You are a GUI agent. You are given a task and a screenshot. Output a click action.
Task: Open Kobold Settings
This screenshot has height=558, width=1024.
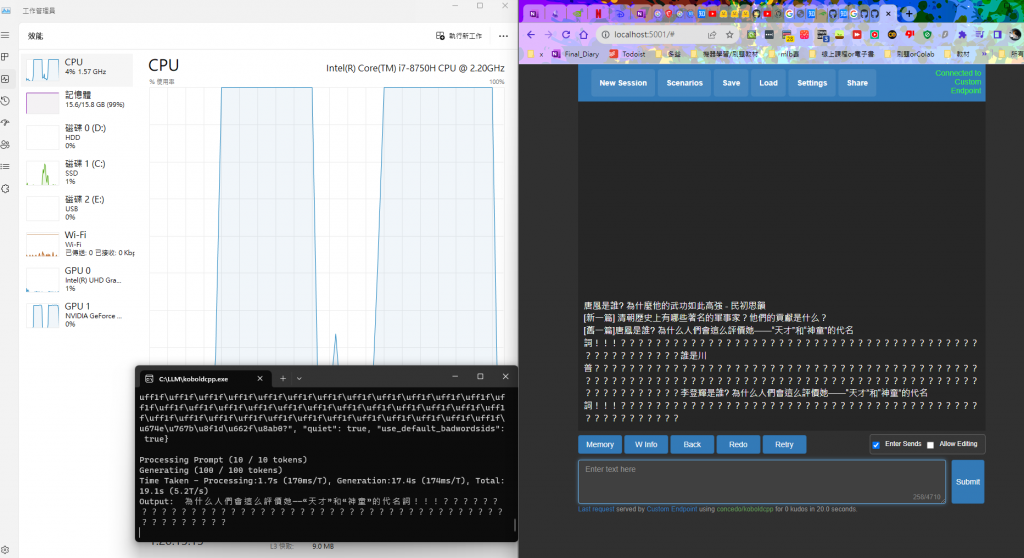812,83
